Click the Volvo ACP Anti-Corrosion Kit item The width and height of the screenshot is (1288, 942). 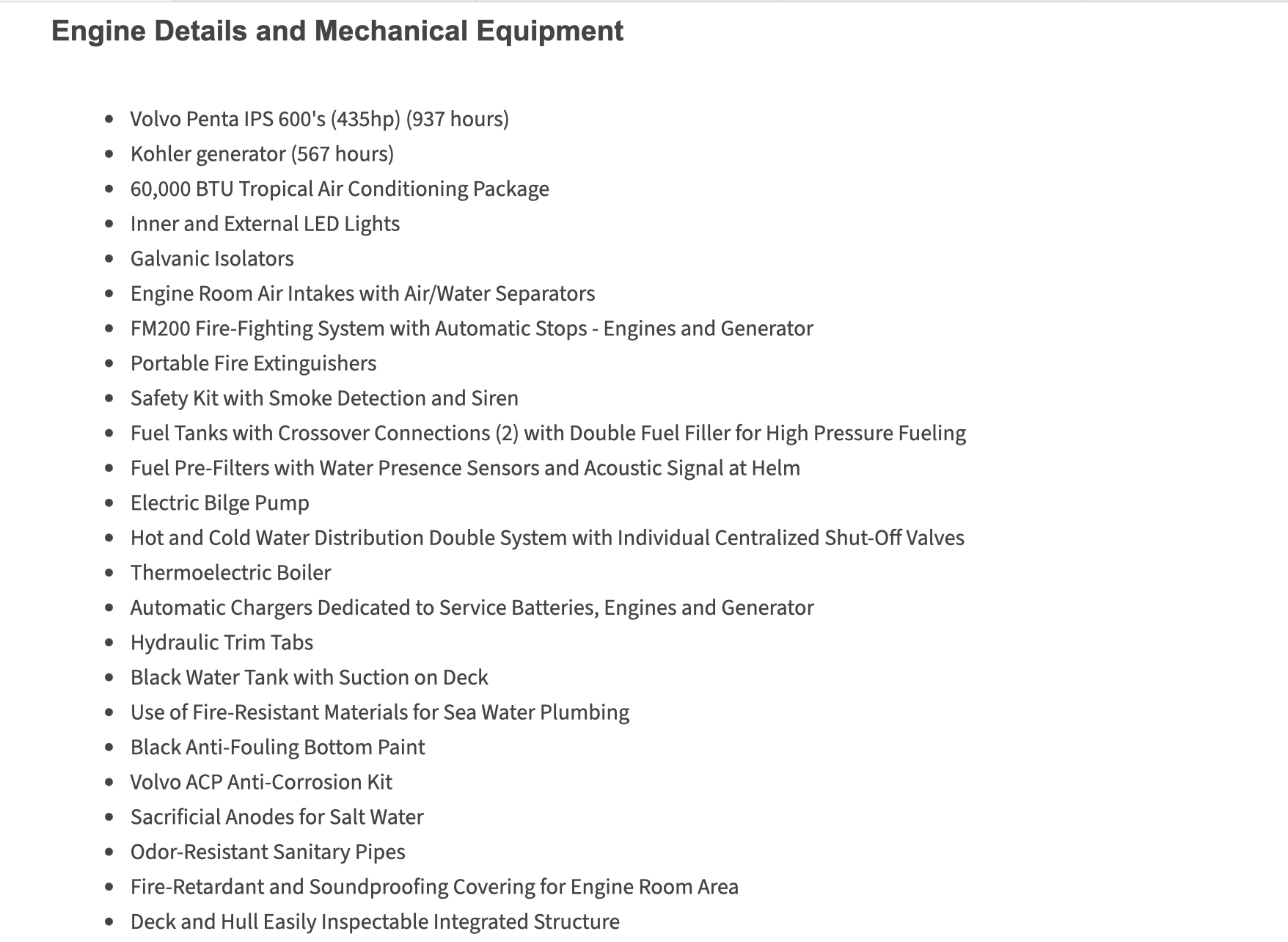pyautogui.click(x=261, y=782)
